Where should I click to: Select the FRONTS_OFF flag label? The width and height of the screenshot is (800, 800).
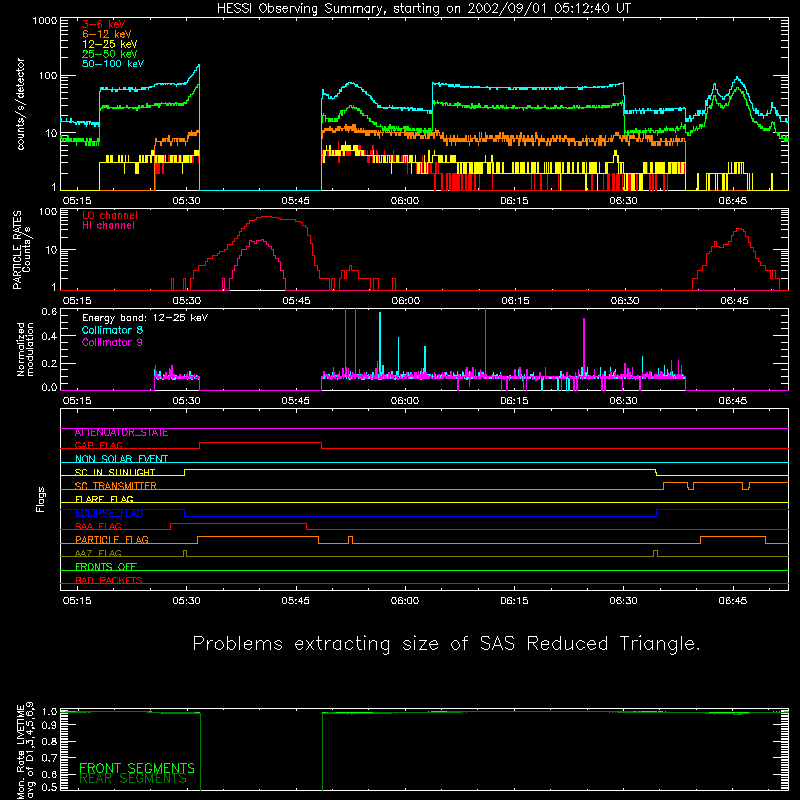pyautogui.click(x=106, y=567)
